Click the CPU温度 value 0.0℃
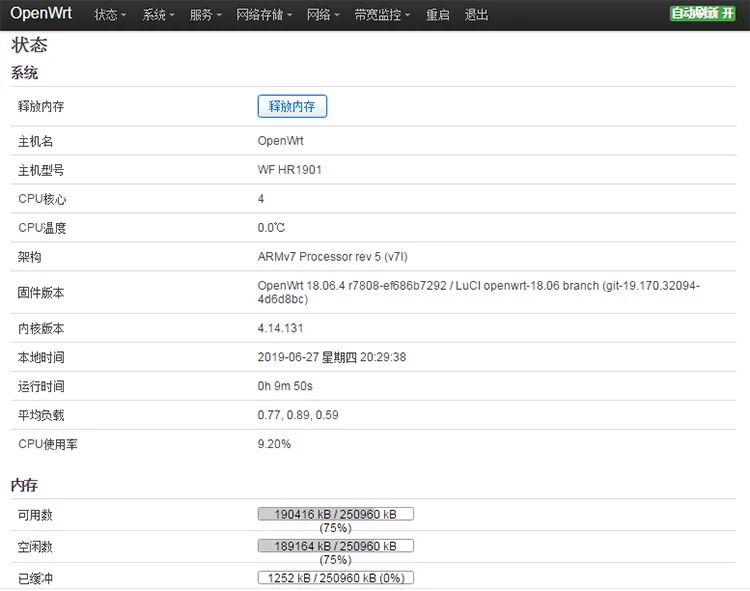The image size is (750, 591). pyautogui.click(x=271, y=228)
